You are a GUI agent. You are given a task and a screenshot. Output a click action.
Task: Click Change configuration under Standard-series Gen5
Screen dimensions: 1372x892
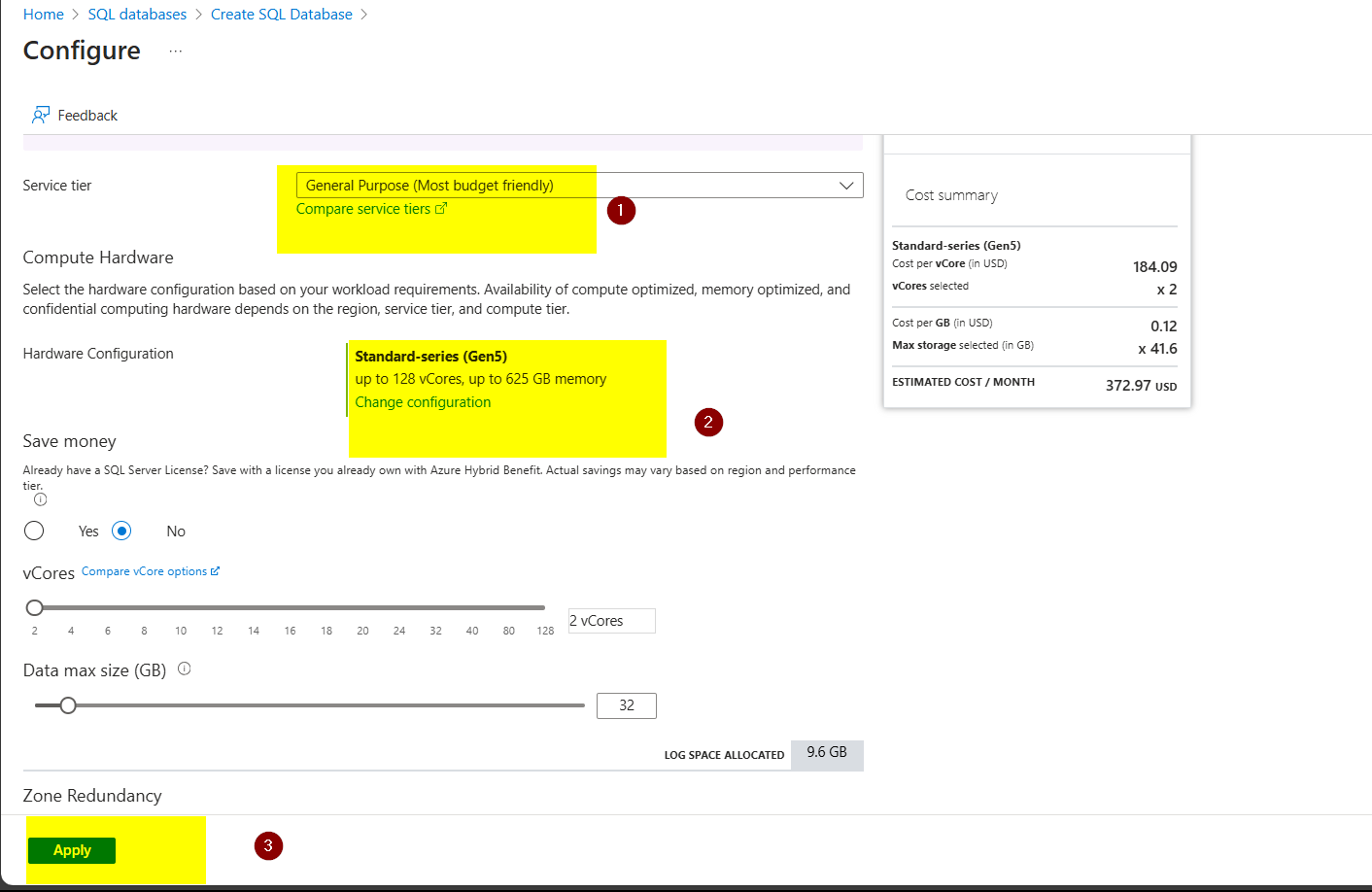423,401
